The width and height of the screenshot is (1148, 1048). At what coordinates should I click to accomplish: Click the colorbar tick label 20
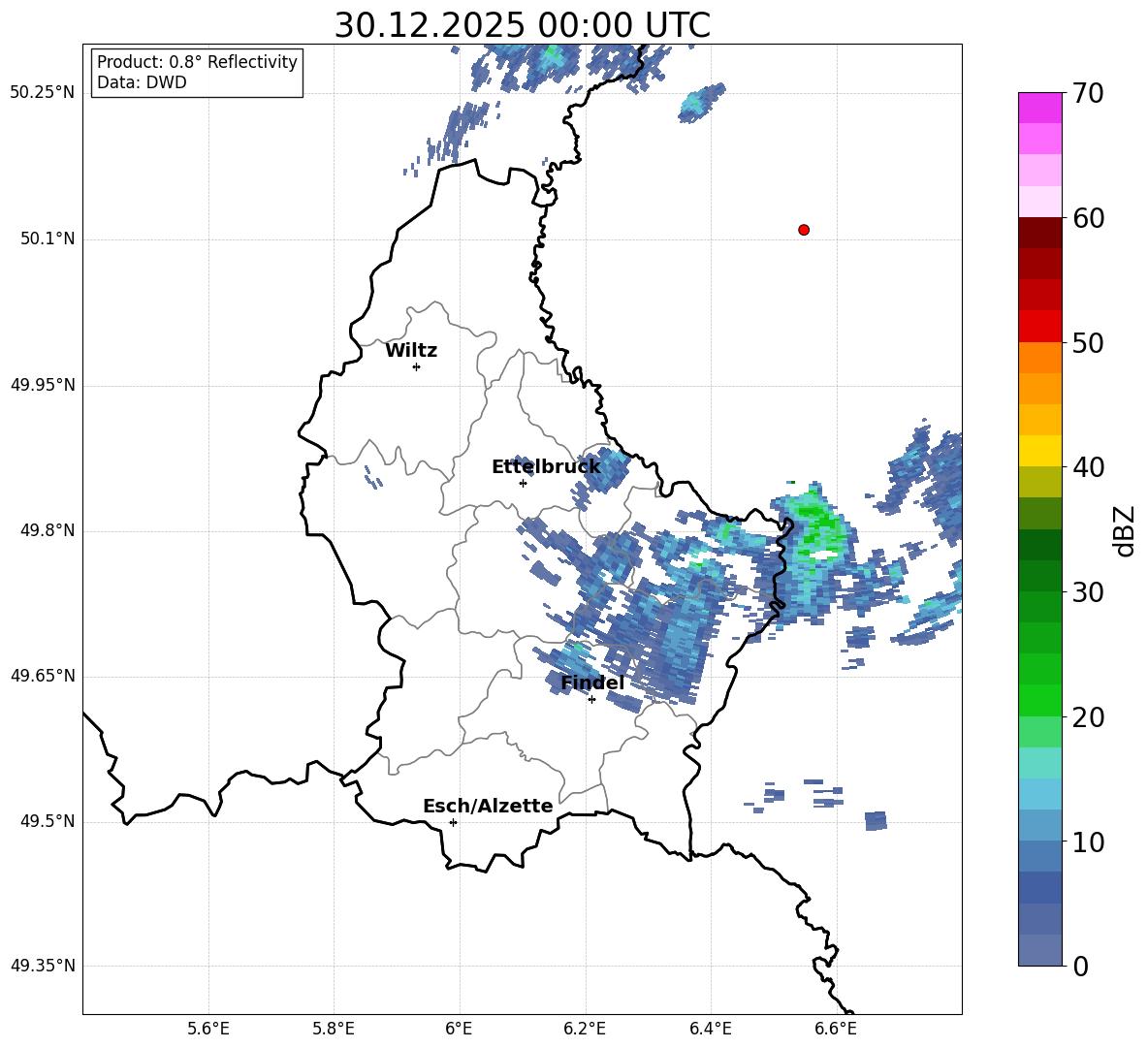coord(1088,717)
